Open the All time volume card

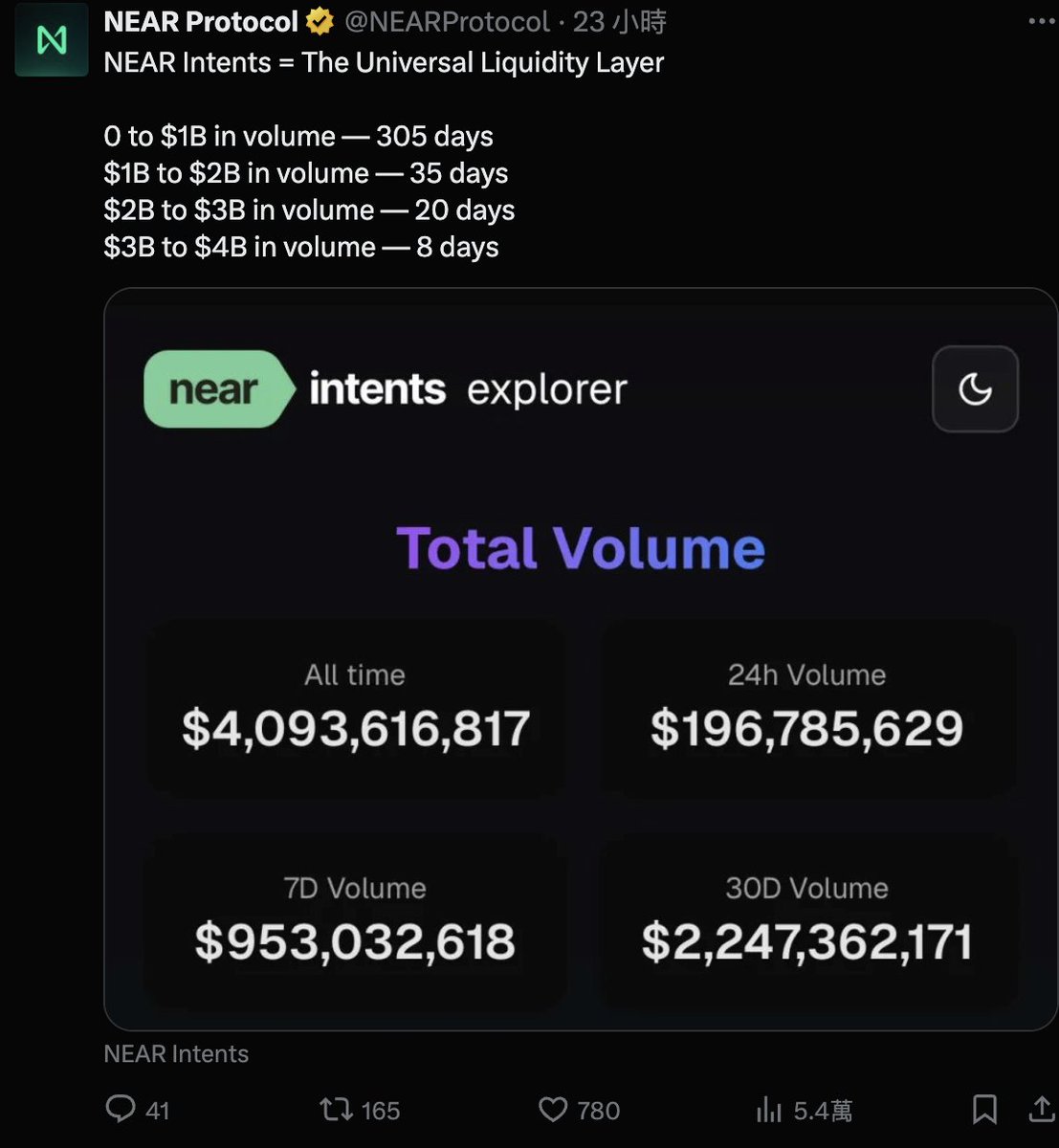(x=355, y=708)
